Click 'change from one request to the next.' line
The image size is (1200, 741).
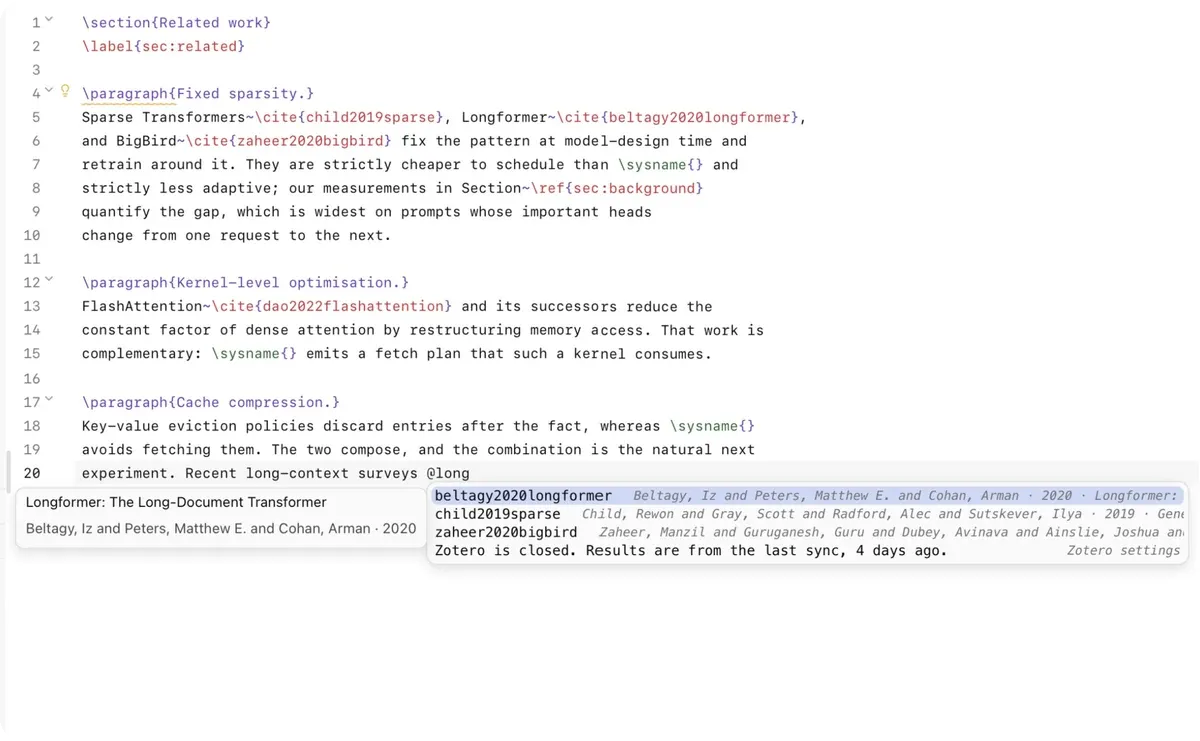(236, 236)
